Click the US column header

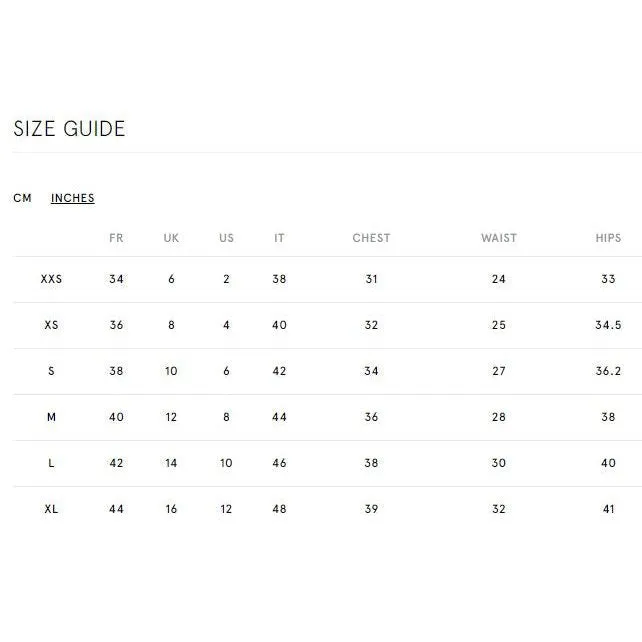coord(226,238)
